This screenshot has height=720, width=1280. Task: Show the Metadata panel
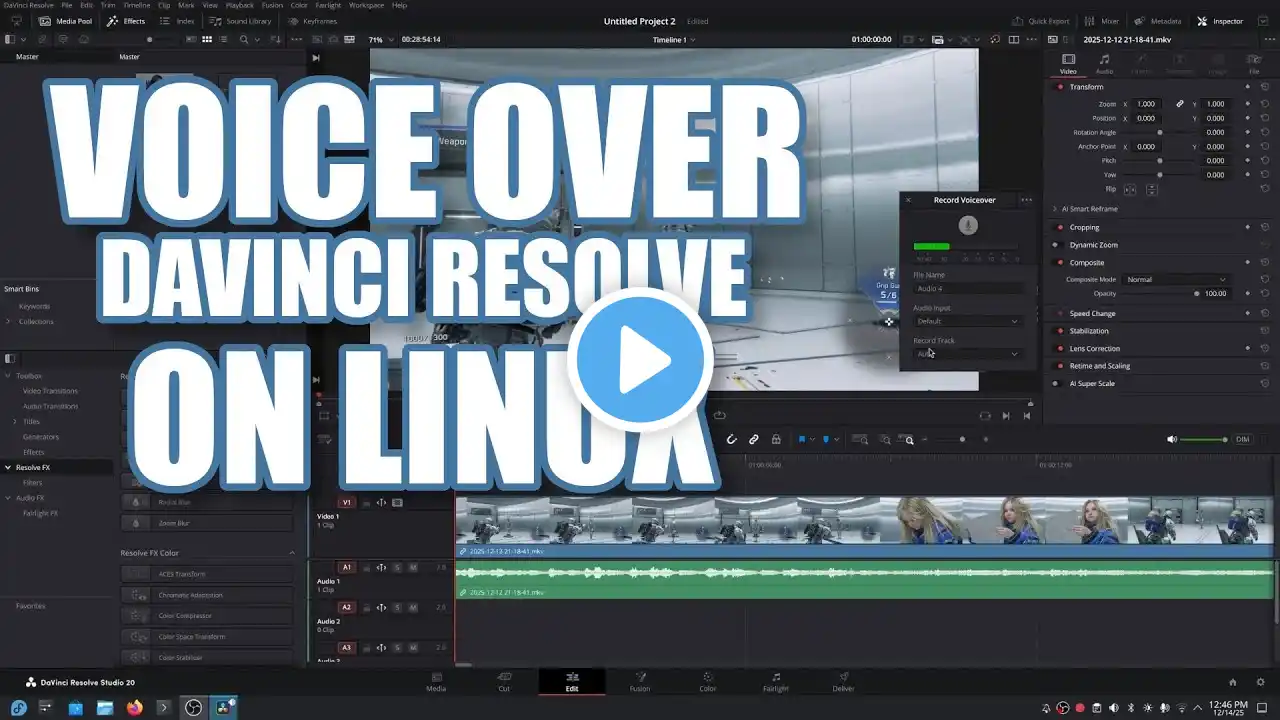(x=1158, y=21)
